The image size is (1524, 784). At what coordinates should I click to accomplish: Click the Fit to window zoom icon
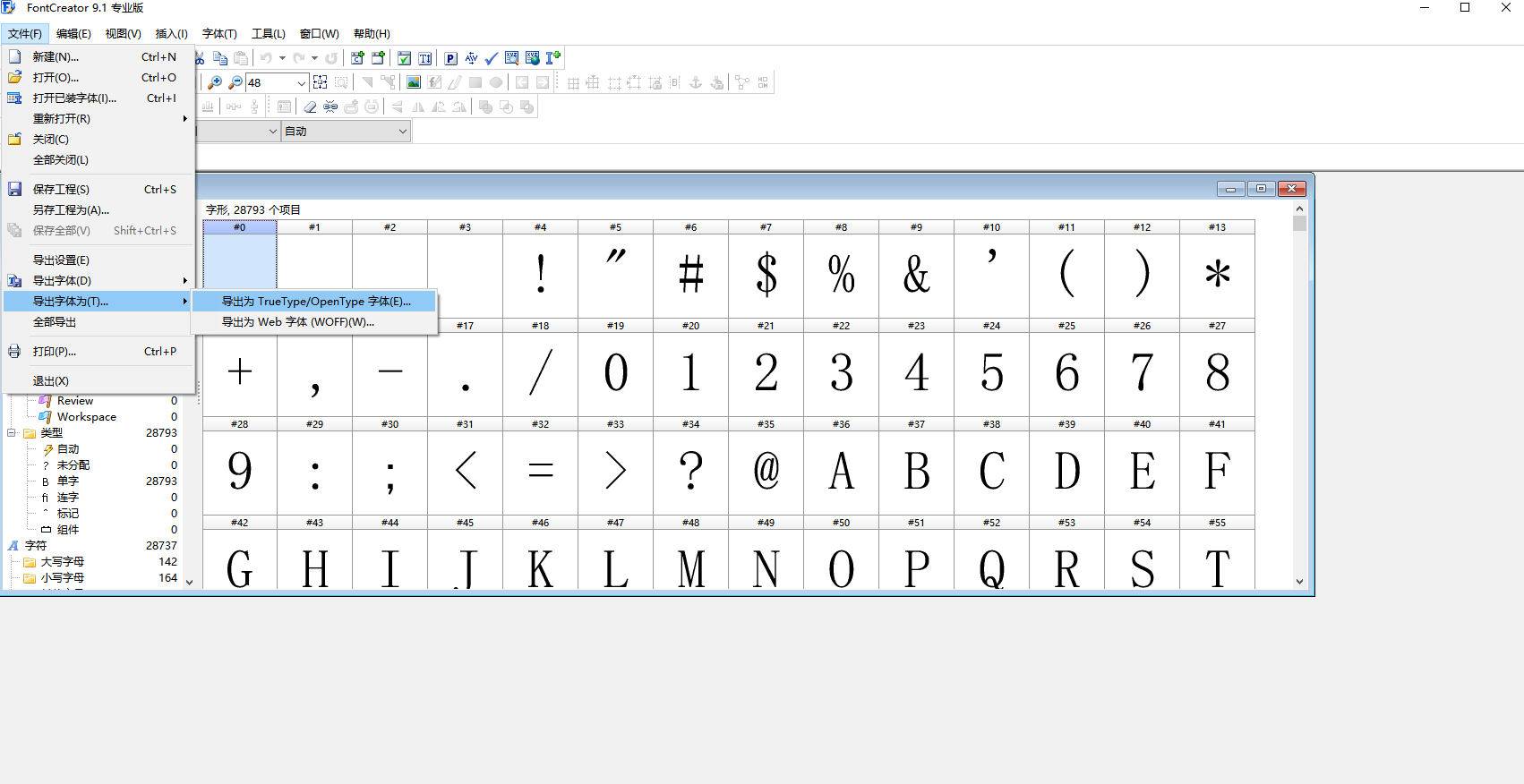click(x=321, y=82)
